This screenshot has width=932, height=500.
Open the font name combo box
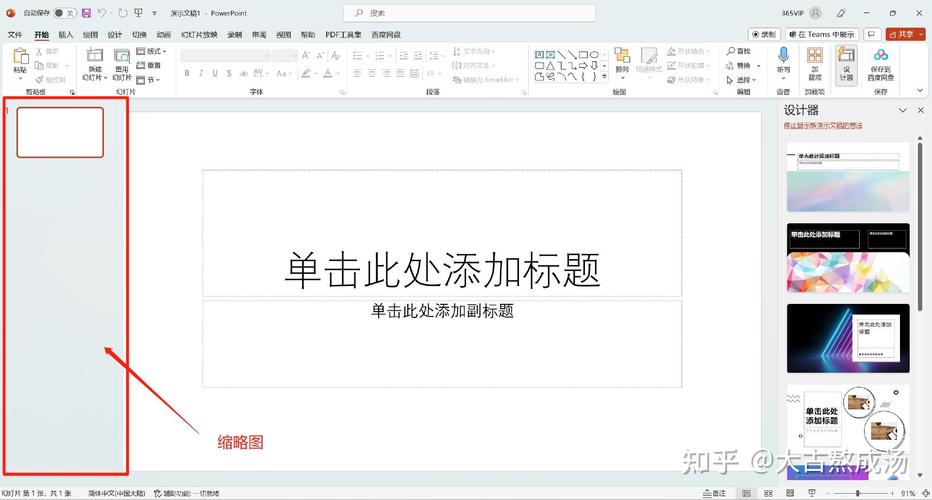[226, 56]
